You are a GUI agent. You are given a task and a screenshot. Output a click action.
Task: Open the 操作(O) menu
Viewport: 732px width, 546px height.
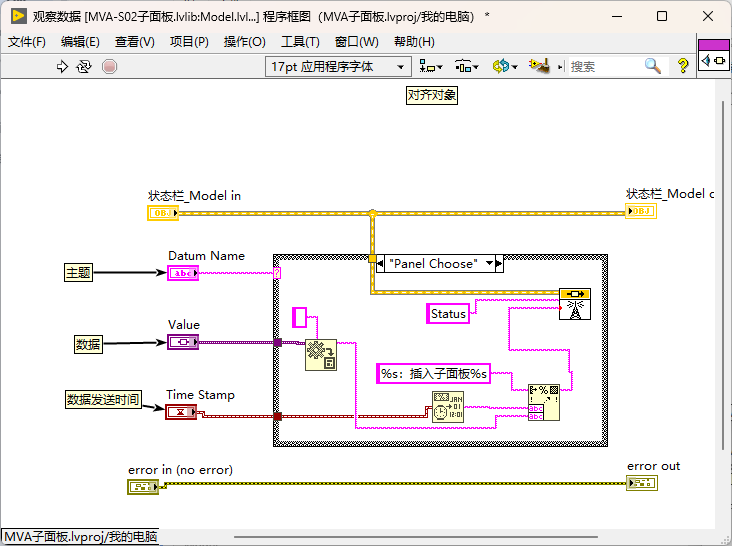click(244, 42)
